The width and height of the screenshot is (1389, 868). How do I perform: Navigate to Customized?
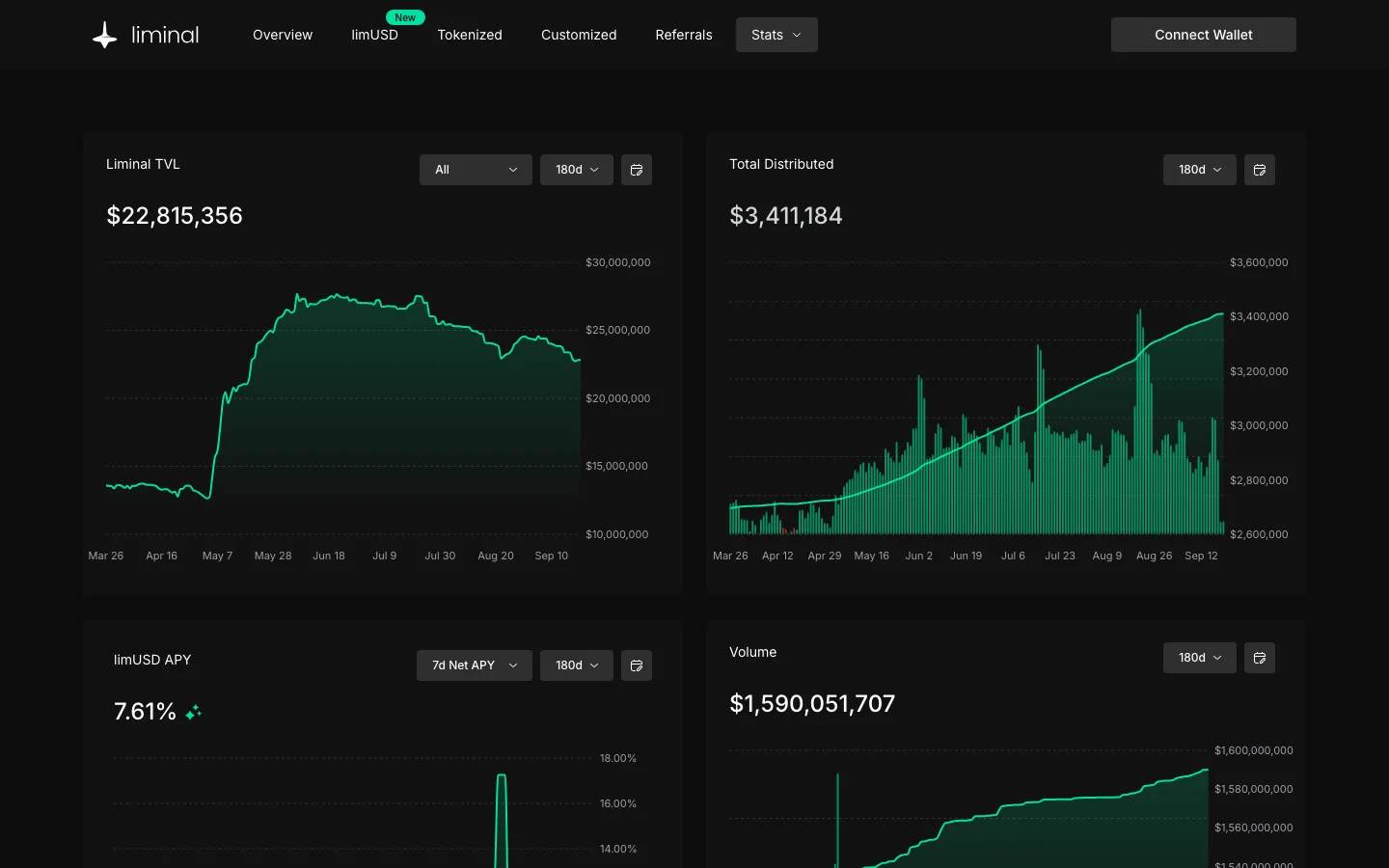click(579, 35)
